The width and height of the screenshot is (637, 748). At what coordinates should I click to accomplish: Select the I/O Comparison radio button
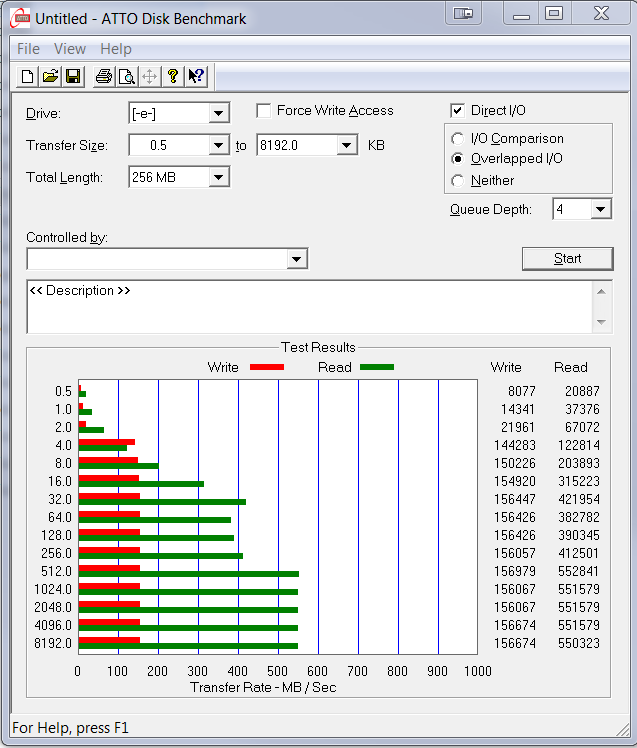click(x=458, y=139)
